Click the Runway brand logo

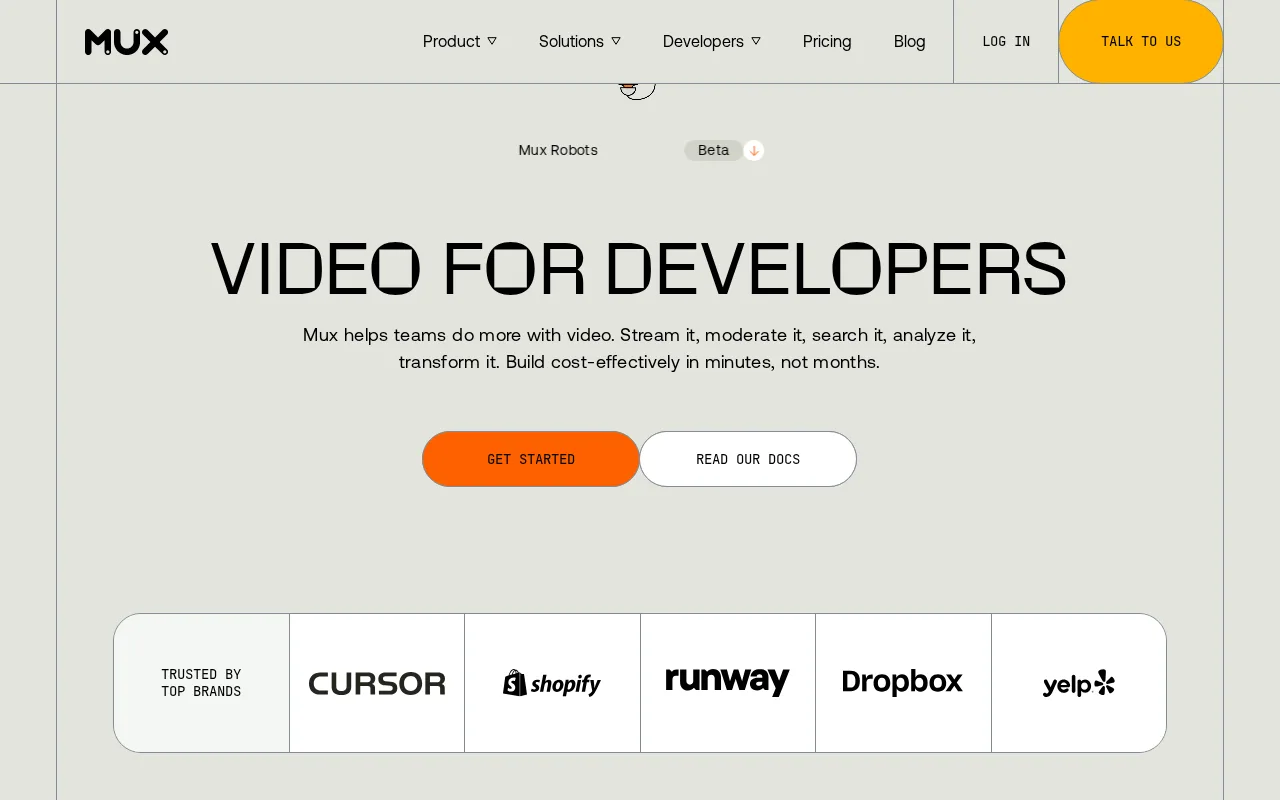point(728,682)
